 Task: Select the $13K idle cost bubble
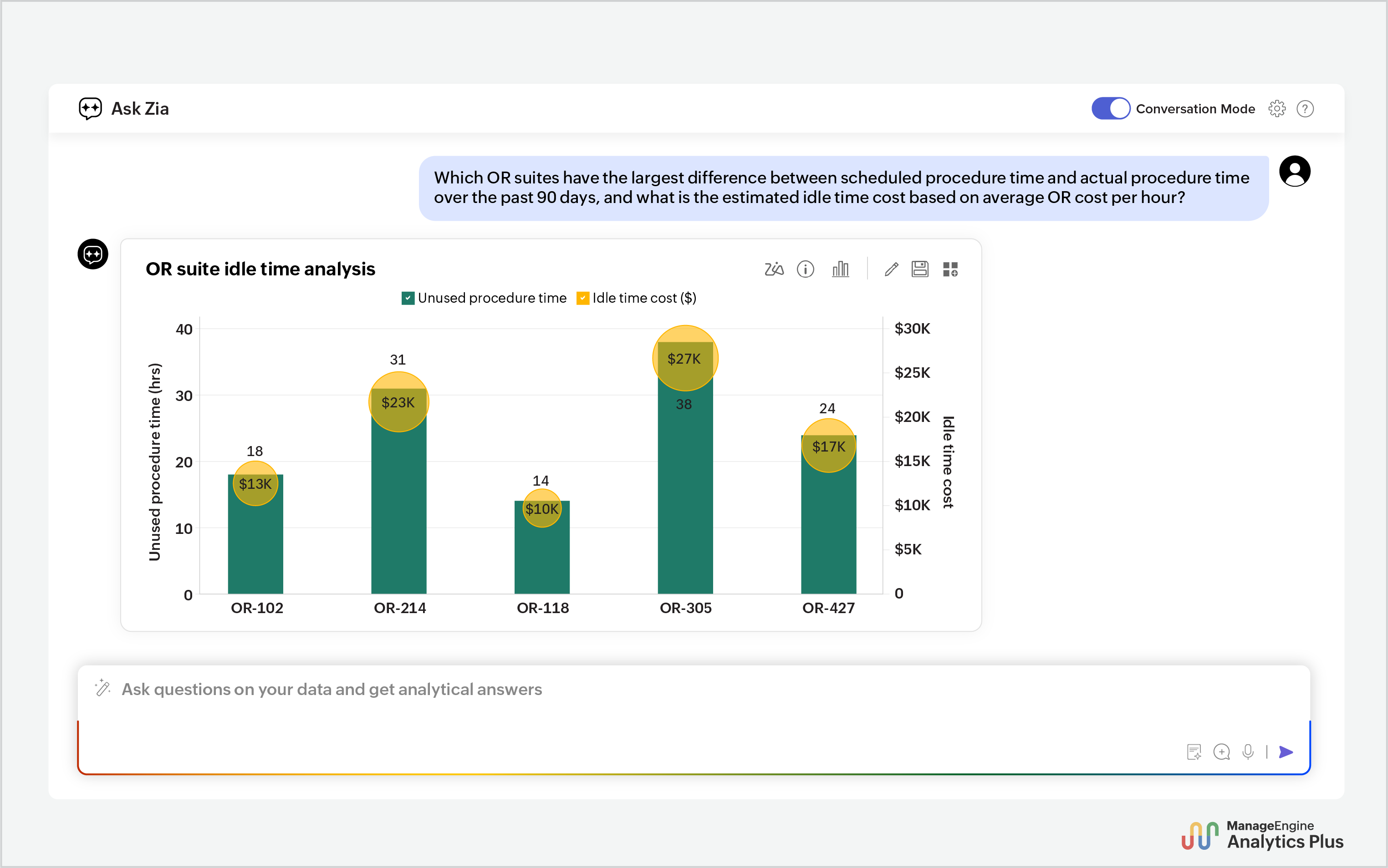[x=255, y=483]
